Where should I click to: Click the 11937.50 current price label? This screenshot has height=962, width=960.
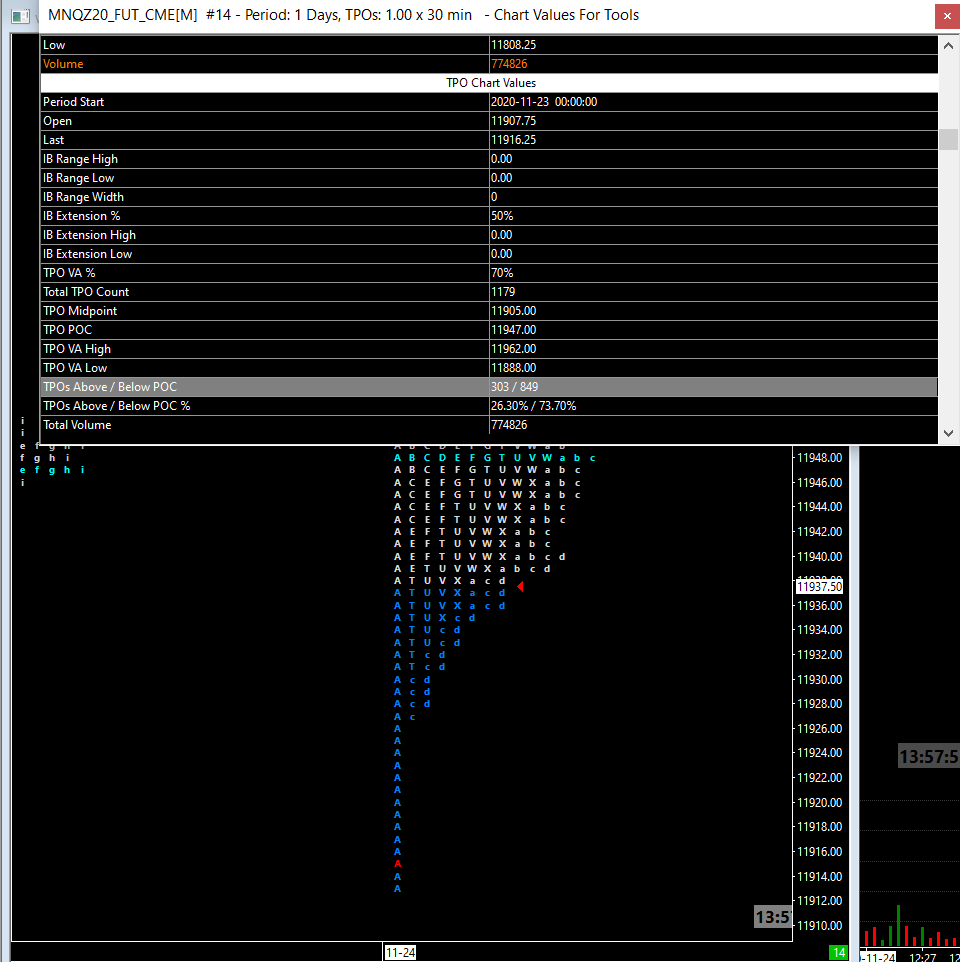[x=819, y=587]
